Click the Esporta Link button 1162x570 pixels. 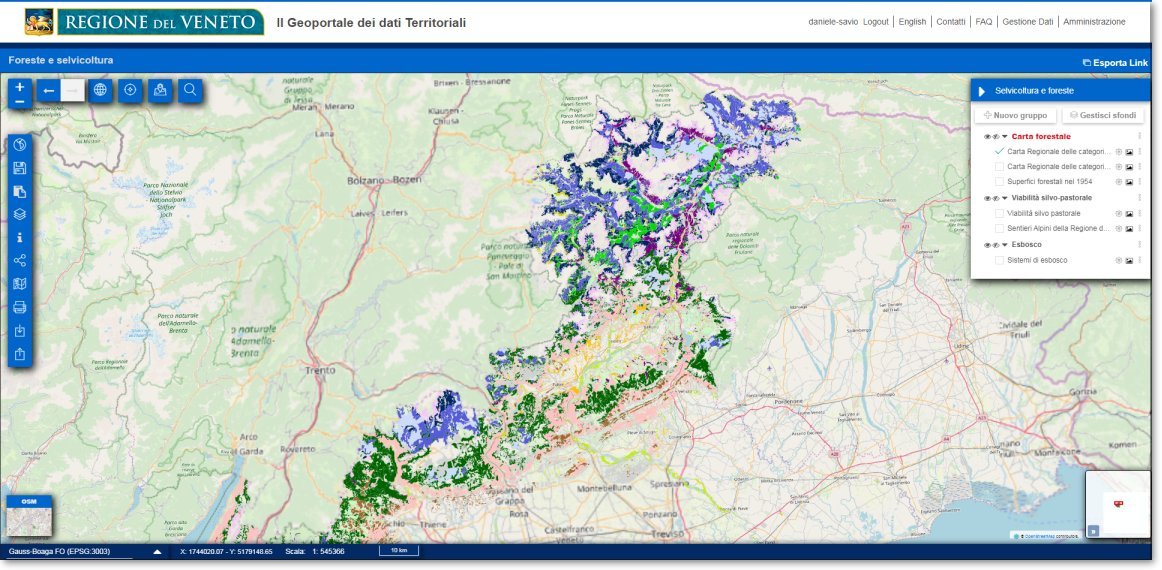coord(1115,63)
